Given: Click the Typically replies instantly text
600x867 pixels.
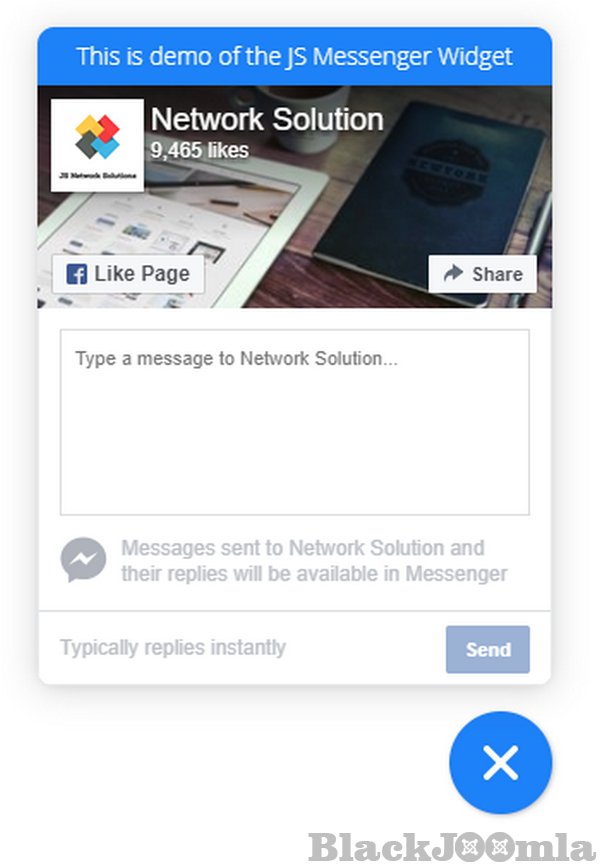Looking at the screenshot, I should [173, 647].
